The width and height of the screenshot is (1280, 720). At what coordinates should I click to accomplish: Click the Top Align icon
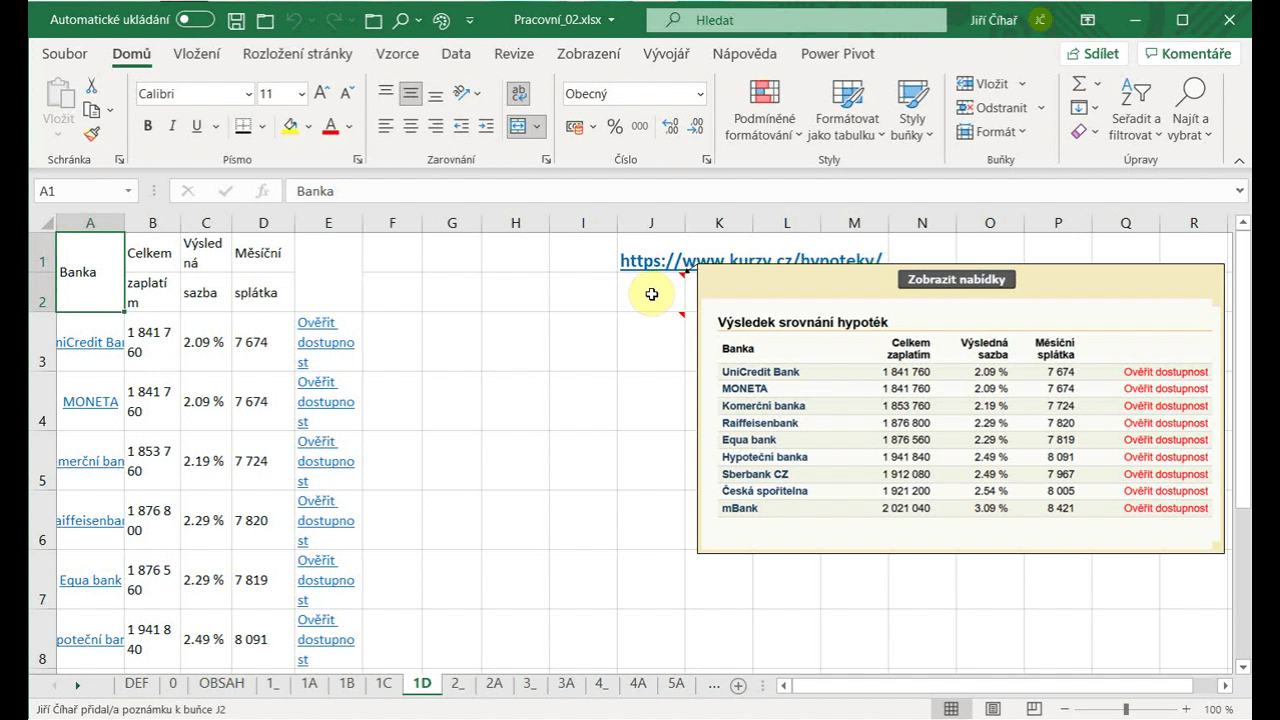386,93
